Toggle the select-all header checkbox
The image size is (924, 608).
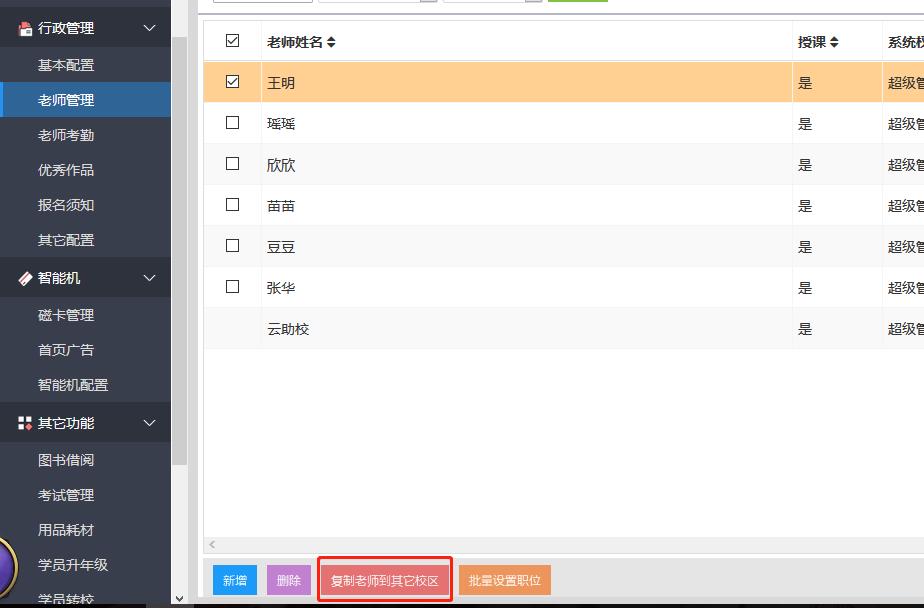coord(233,41)
